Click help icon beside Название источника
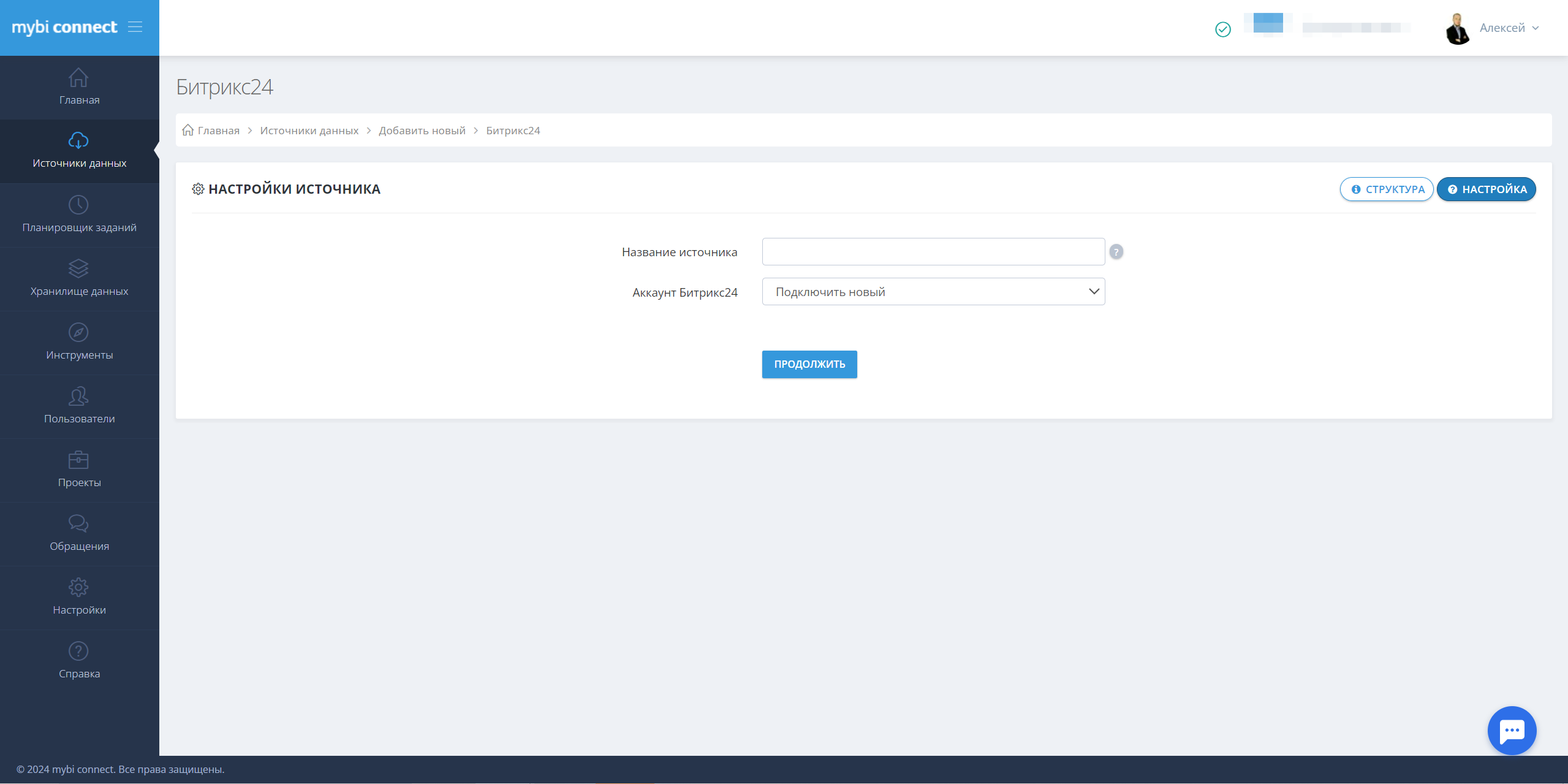Image resolution: width=1568 pixels, height=784 pixels. (x=1116, y=252)
